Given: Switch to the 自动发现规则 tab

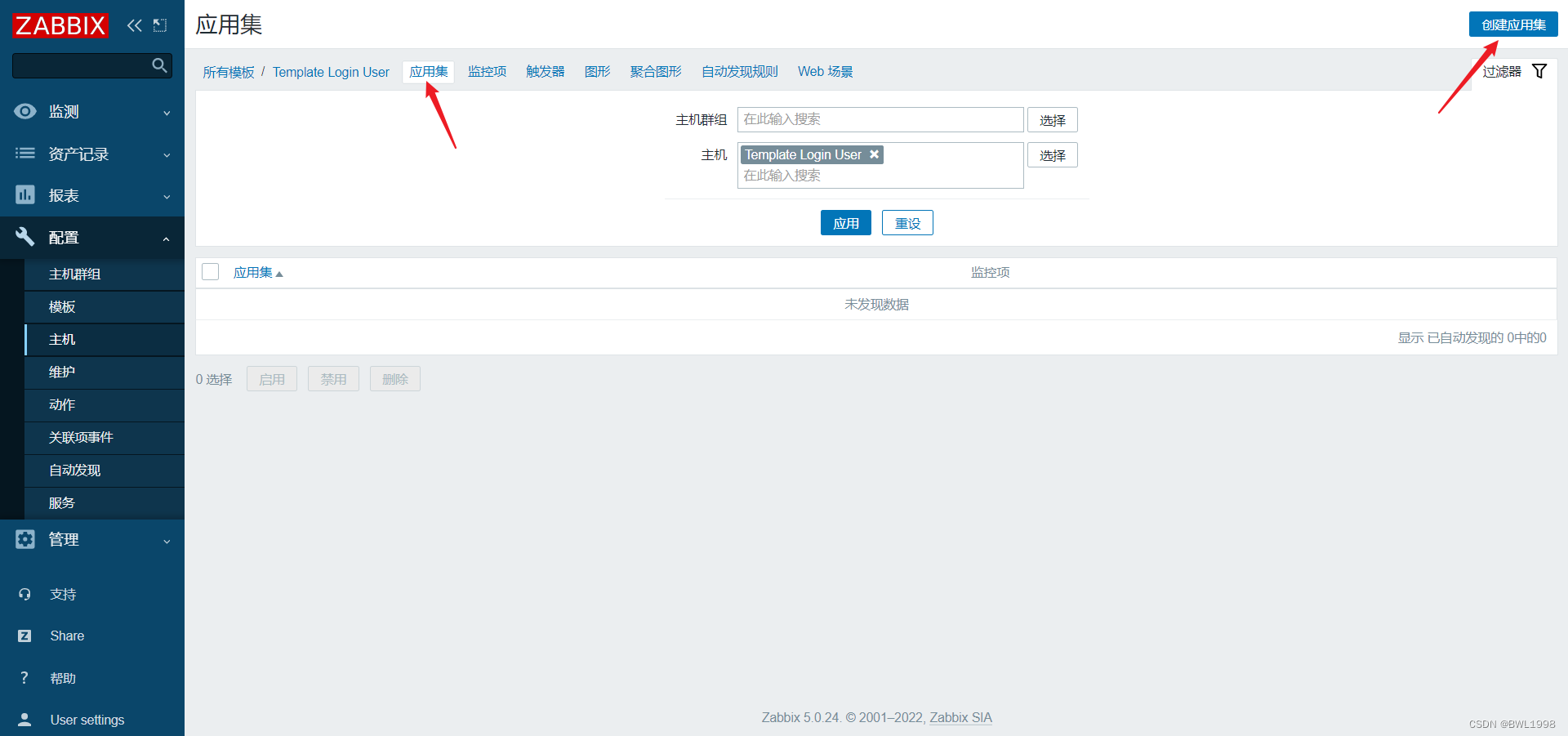Looking at the screenshot, I should pyautogui.click(x=740, y=72).
